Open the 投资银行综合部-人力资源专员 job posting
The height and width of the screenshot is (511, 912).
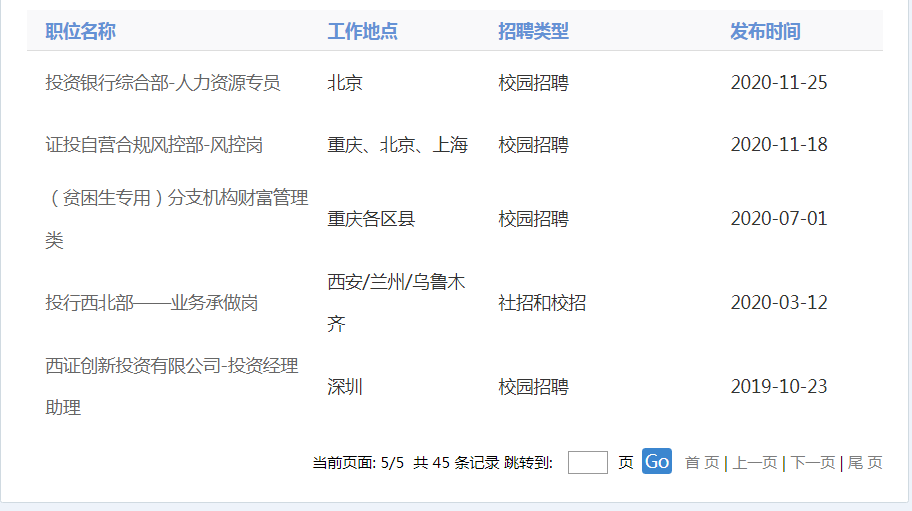coord(163,83)
